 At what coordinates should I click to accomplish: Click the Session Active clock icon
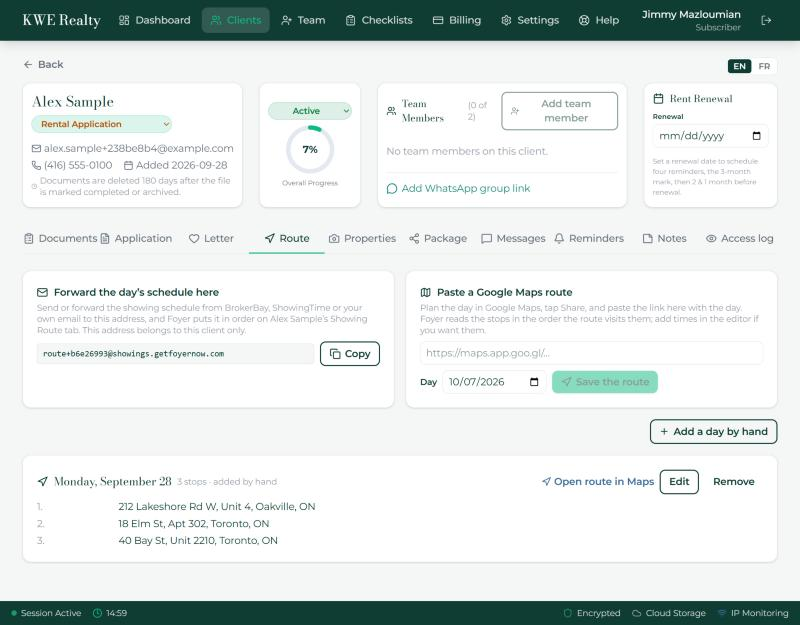[97, 613]
